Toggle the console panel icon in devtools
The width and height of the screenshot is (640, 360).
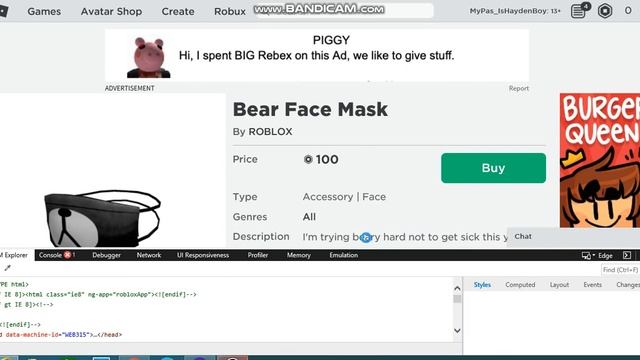tap(627, 255)
